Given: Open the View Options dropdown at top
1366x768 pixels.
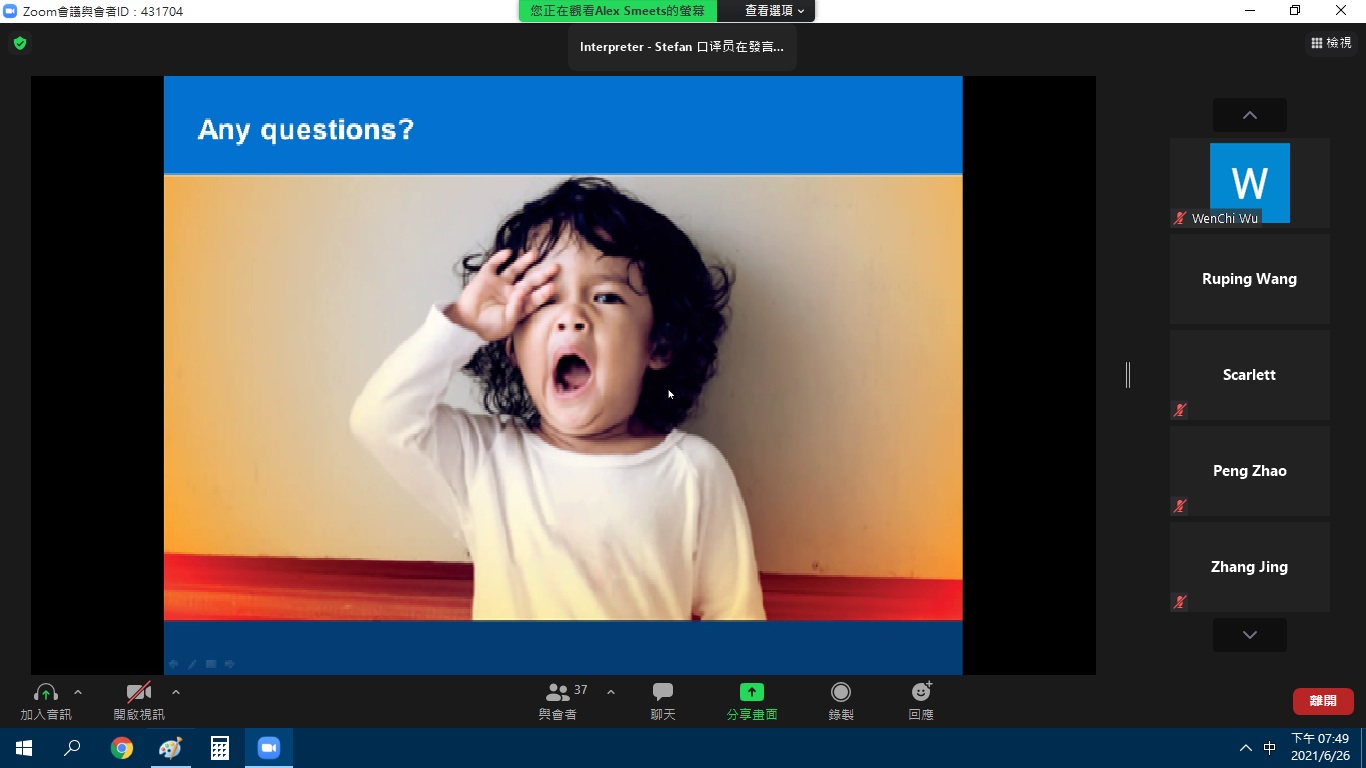Looking at the screenshot, I should 774,11.
